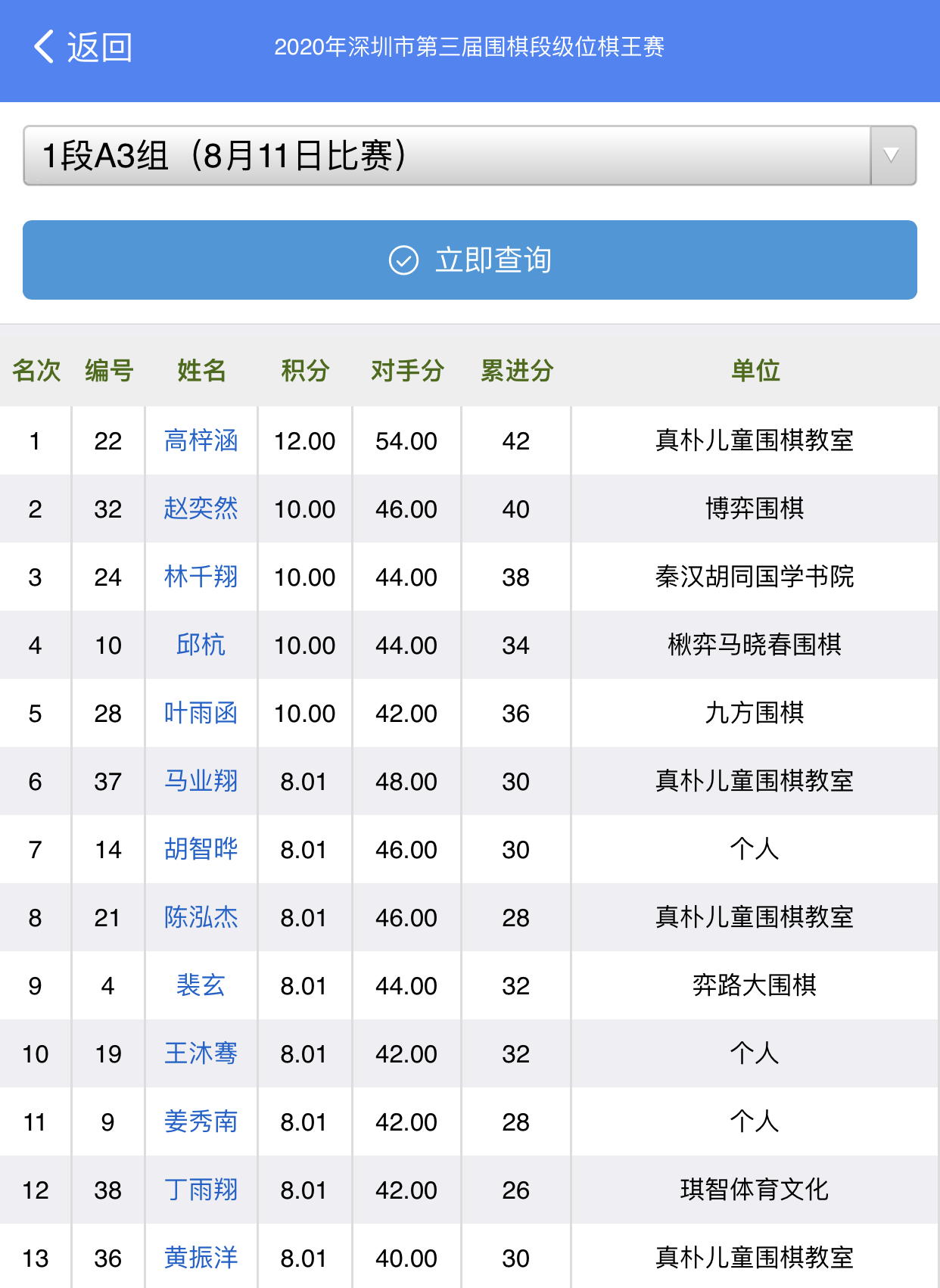Open player 高梓涵 details
Screen dimensions: 940x1288
[x=201, y=440]
